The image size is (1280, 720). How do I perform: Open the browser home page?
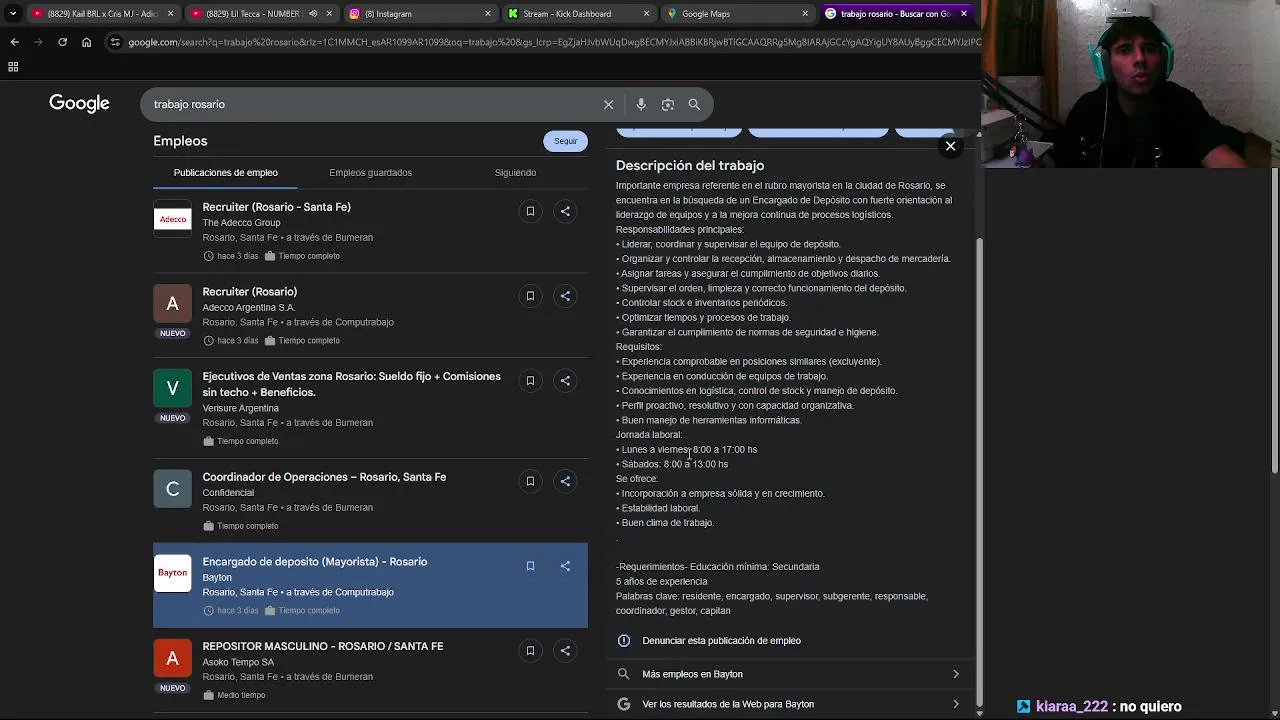point(86,42)
